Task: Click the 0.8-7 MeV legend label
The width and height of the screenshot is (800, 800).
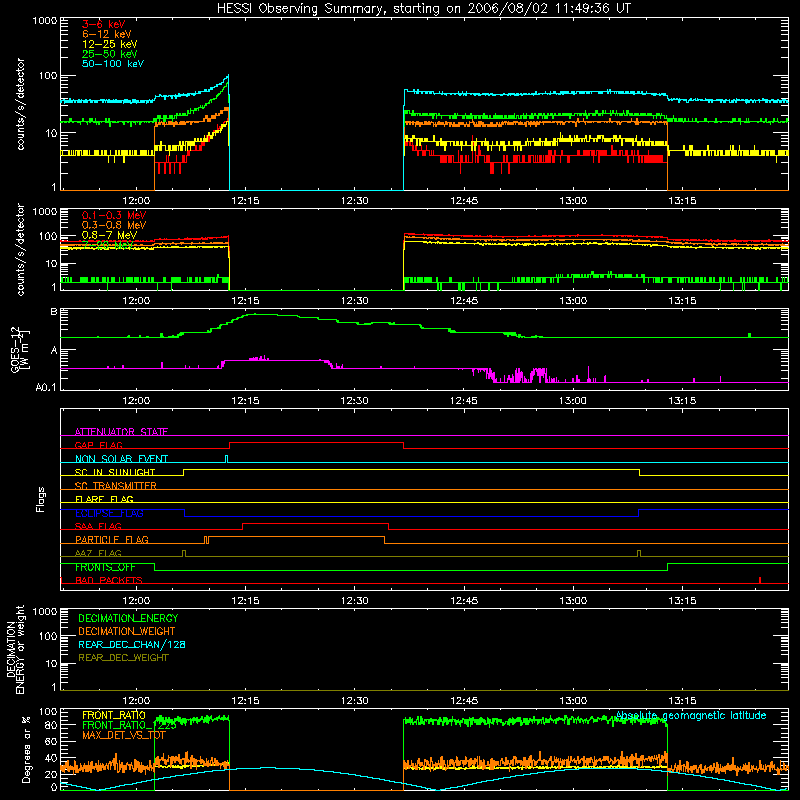Action: 109,235
